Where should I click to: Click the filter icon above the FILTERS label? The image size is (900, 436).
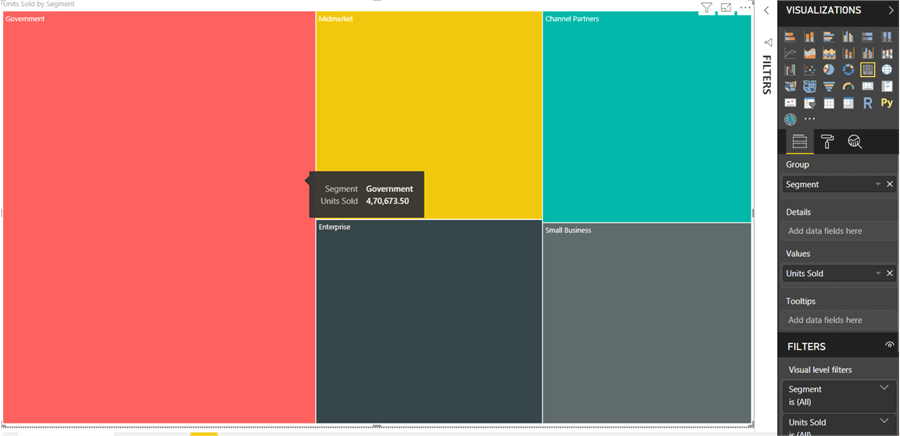point(768,42)
